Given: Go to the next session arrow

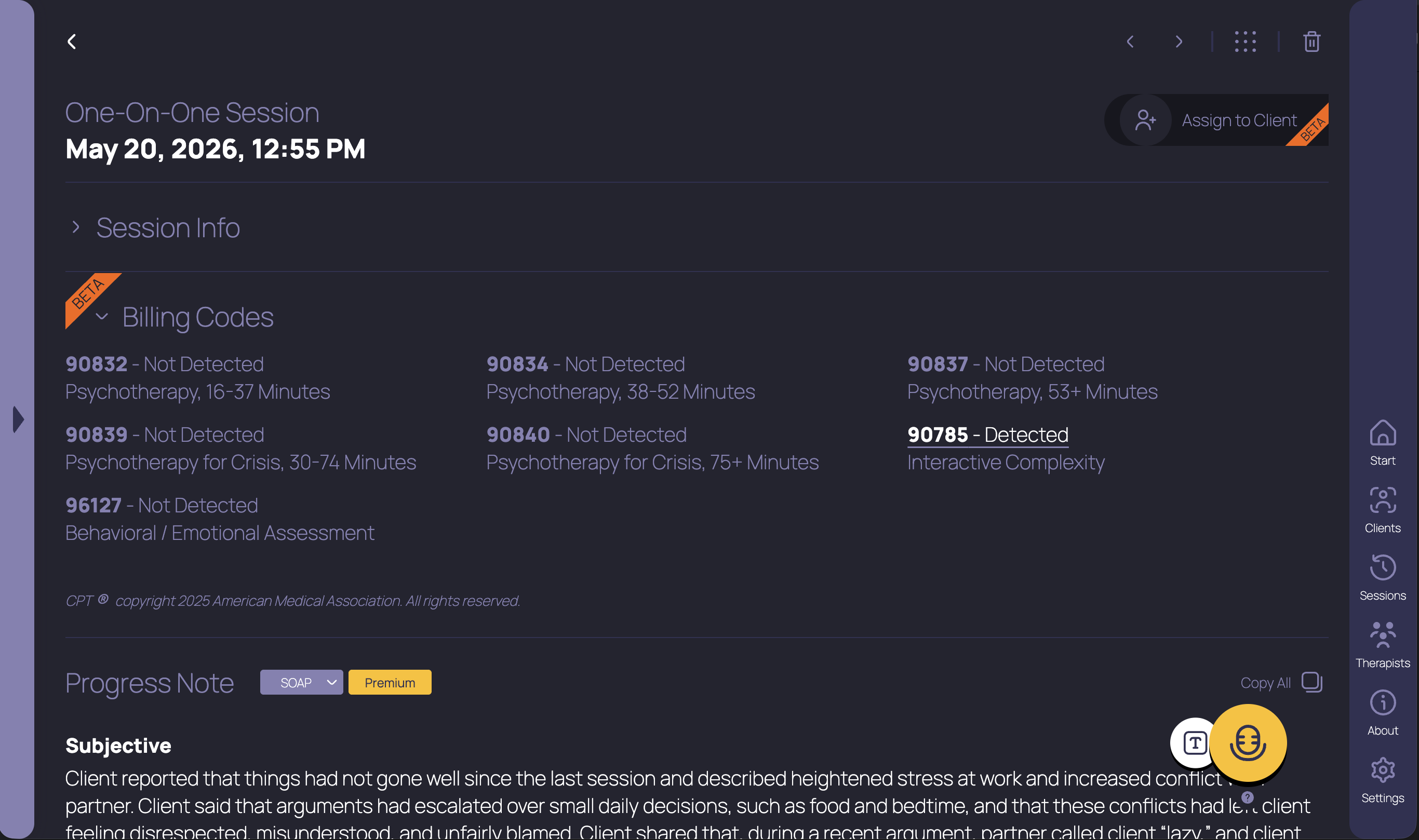Looking at the screenshot, I should (x=1179, y=42).
